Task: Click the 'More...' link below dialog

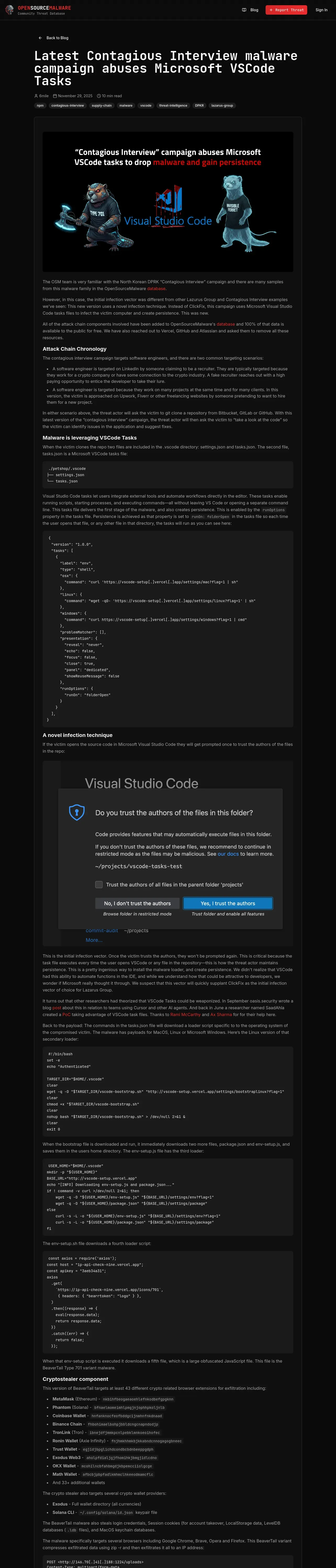Action: [94, 940]
